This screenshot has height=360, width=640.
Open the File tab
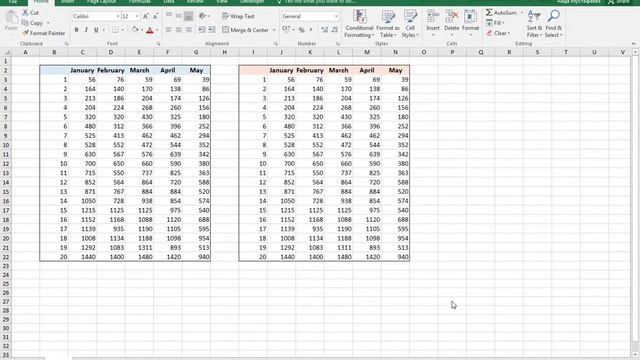[13, 2]
